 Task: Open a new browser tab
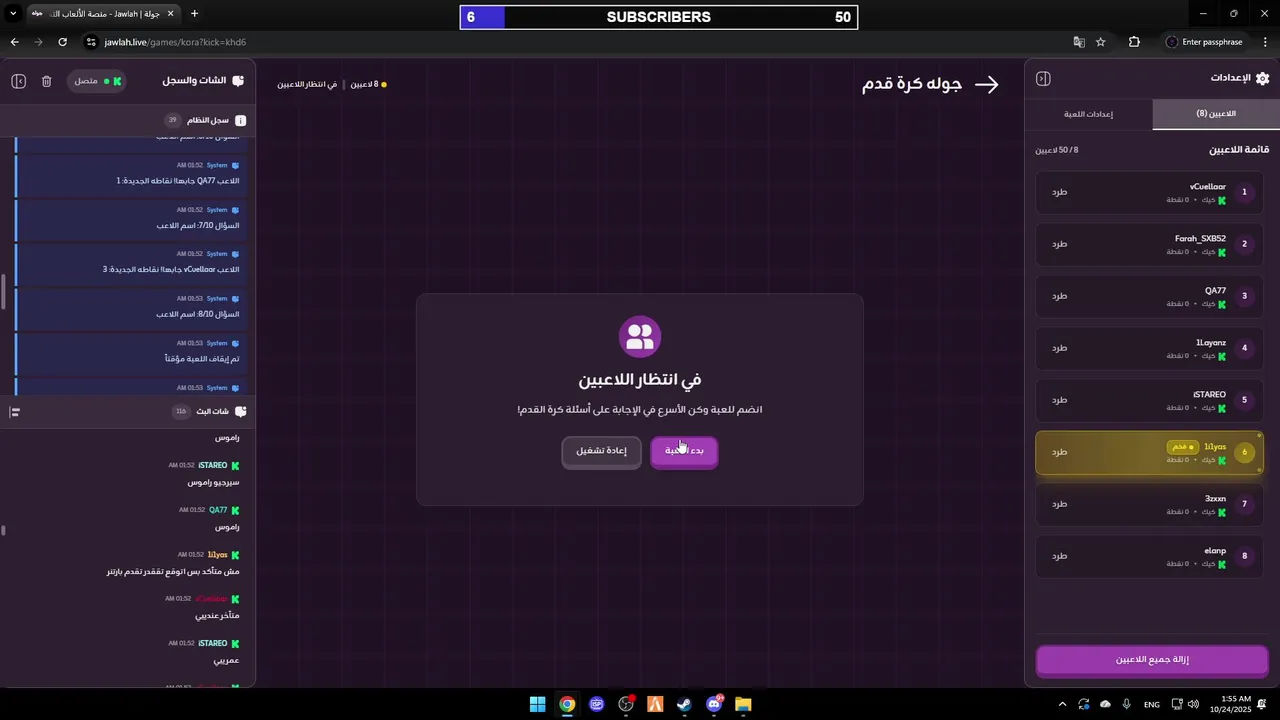point(194,14)
